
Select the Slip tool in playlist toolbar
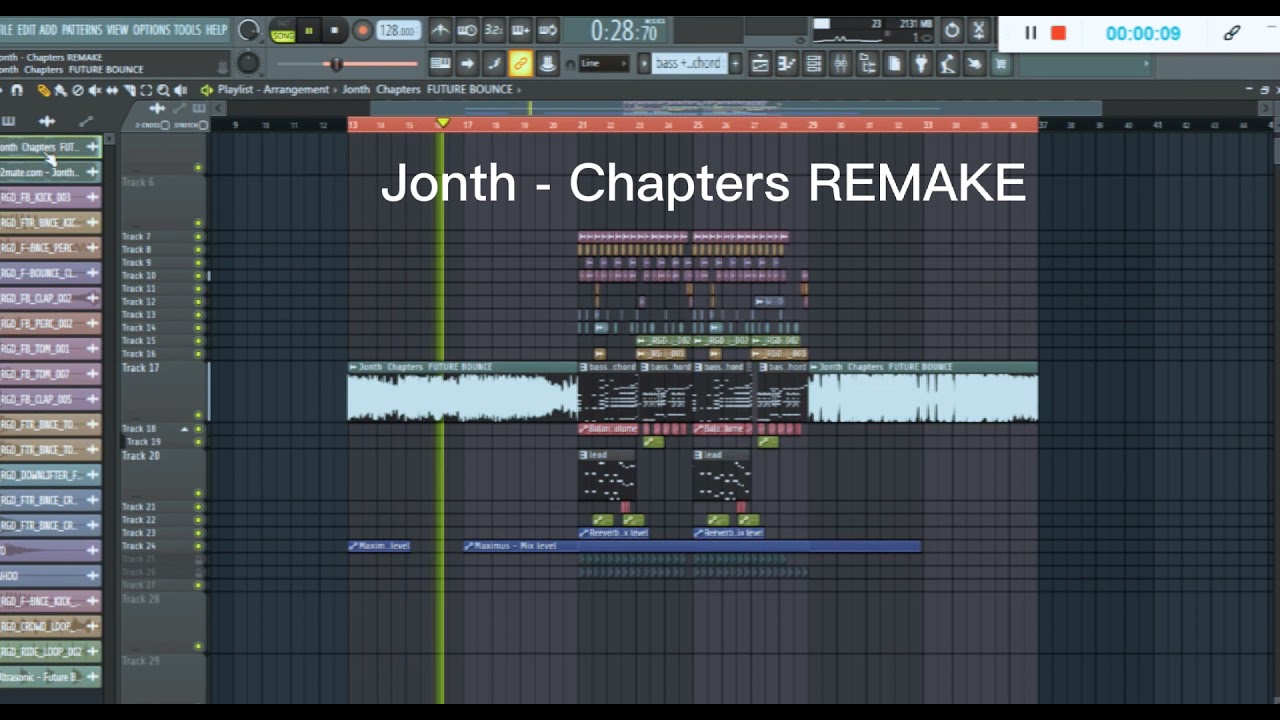click(112, 90)
